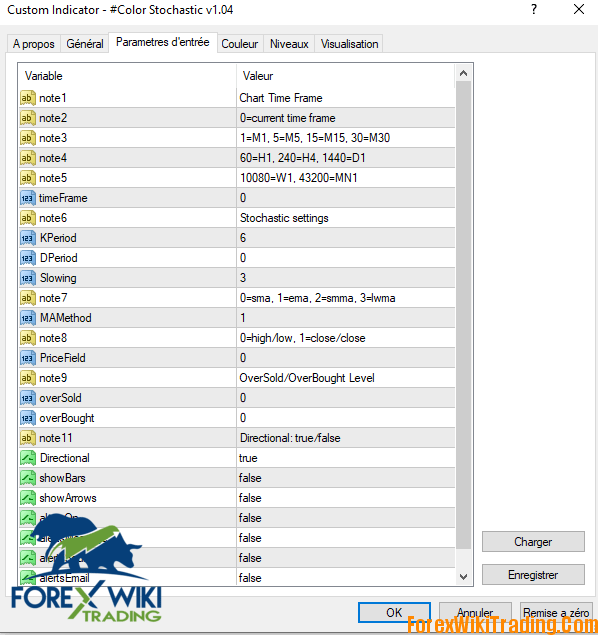This screenshot has width=598, height=635.
Task: Click the boolean icon beside Directional
Action: point(28,458)
